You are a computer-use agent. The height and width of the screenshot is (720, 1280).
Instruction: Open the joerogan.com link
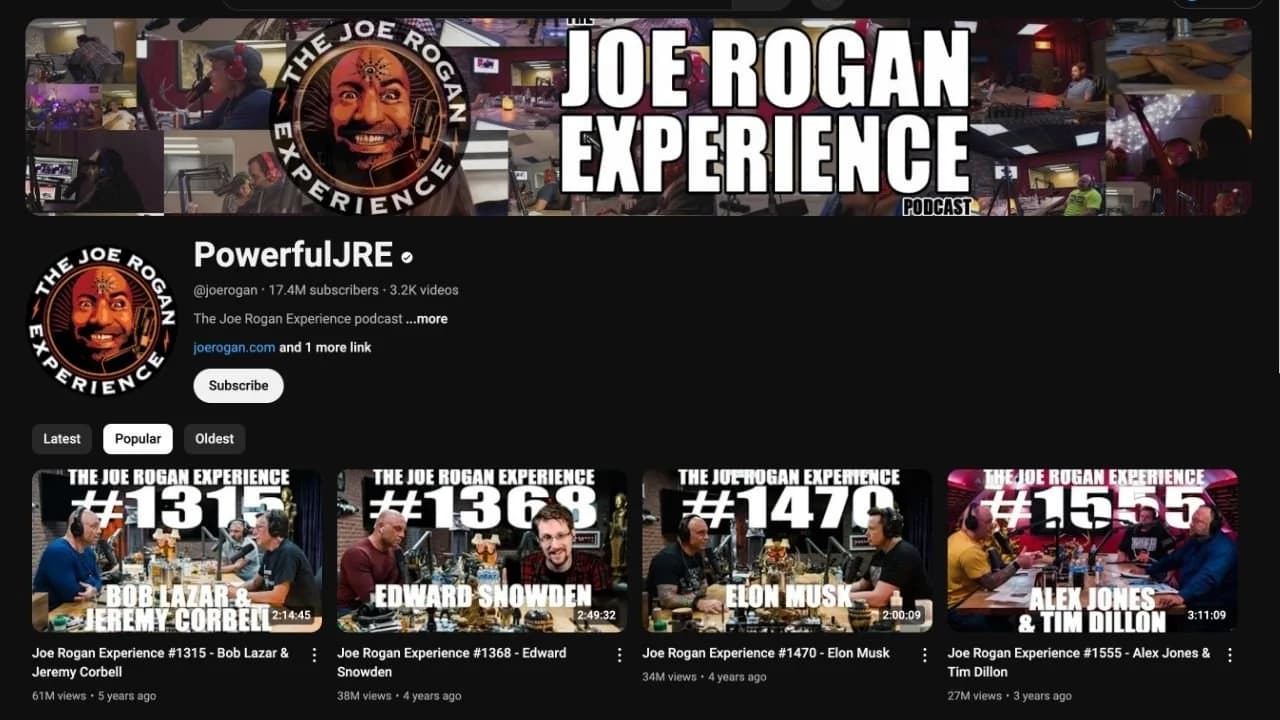[x=234, y=347]
